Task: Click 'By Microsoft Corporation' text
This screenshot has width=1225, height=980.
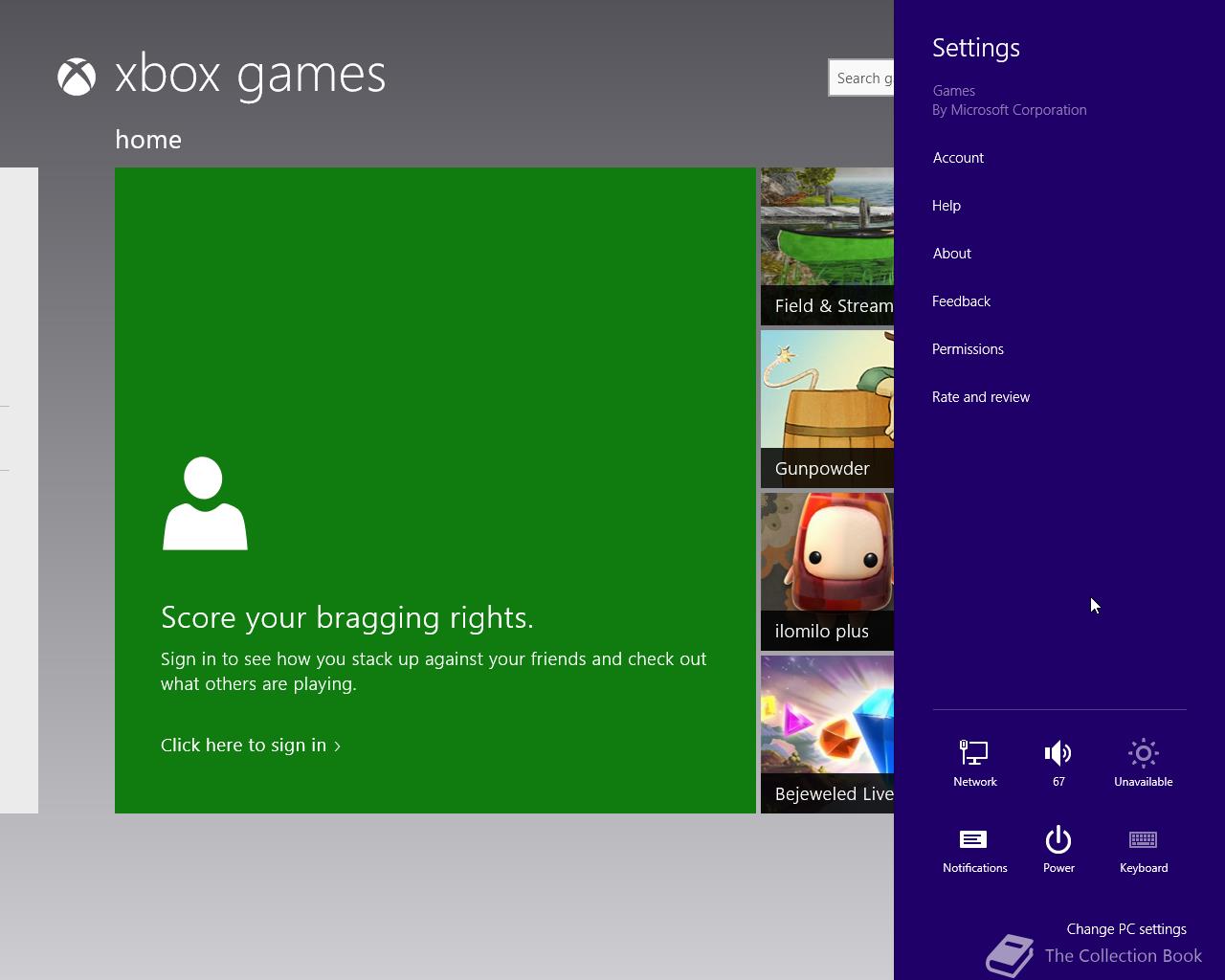Action: (1010, 110)
